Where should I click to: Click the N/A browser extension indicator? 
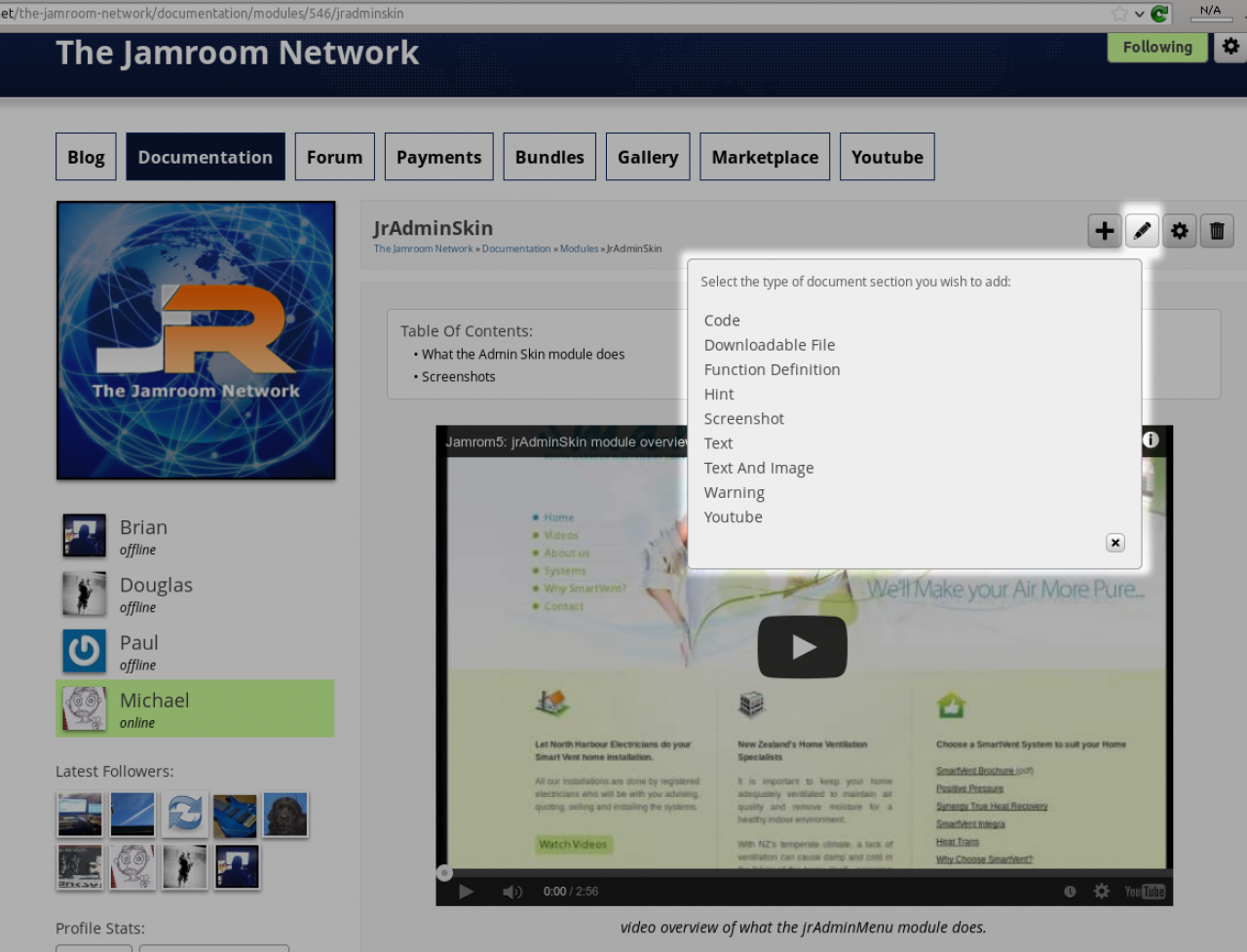pyautogui.click(x=1210, y=12)
